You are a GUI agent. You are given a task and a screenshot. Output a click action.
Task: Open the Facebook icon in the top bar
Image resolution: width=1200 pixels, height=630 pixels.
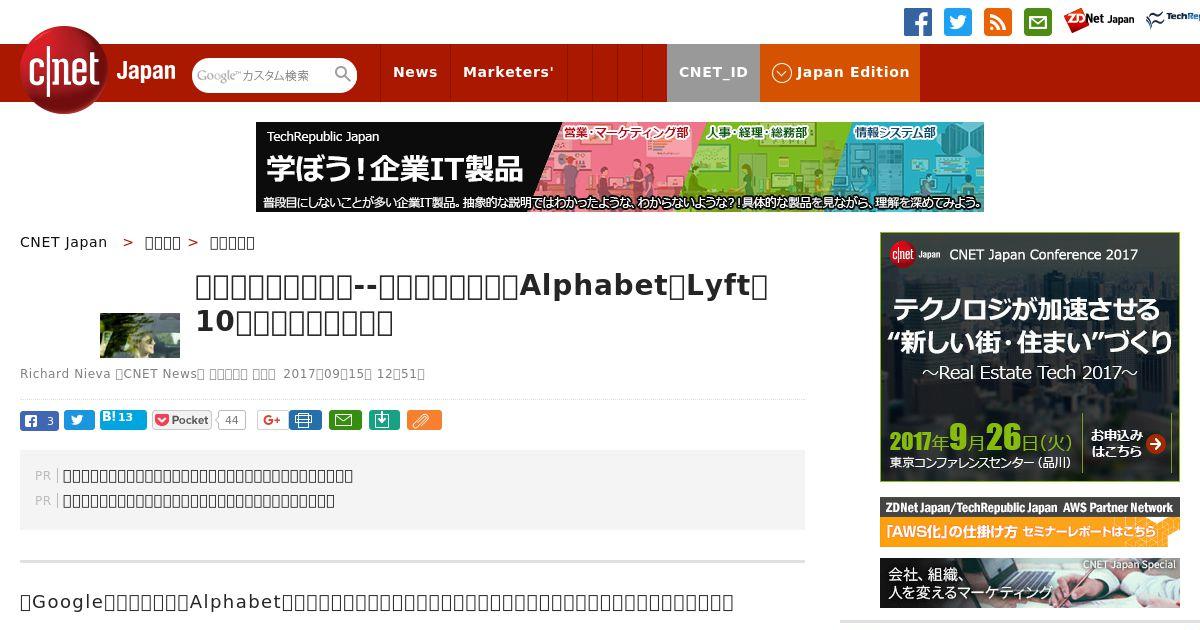click(x=918, y=22)
